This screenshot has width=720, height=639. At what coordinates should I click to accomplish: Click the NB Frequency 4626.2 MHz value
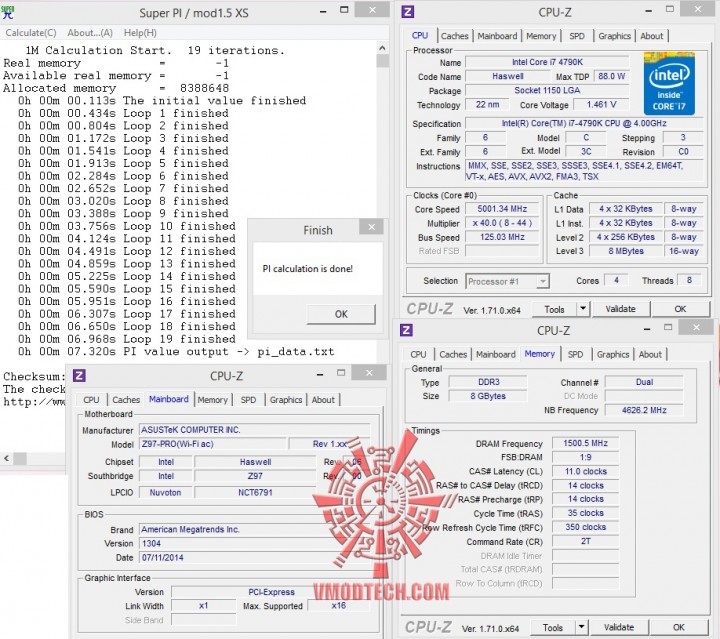point(644,410)
